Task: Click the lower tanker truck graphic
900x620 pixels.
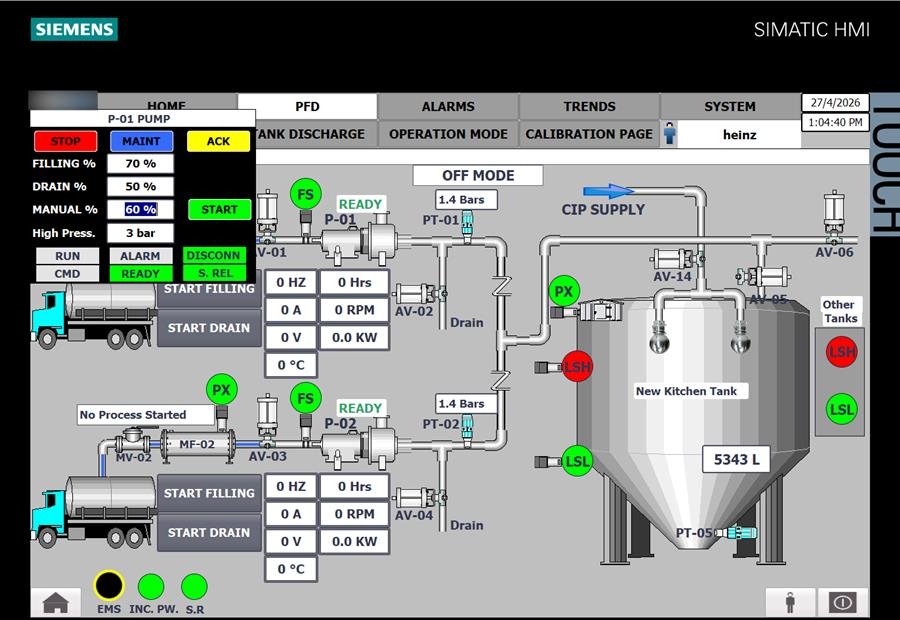Action: pyautogui.click(x=94, y=511)
